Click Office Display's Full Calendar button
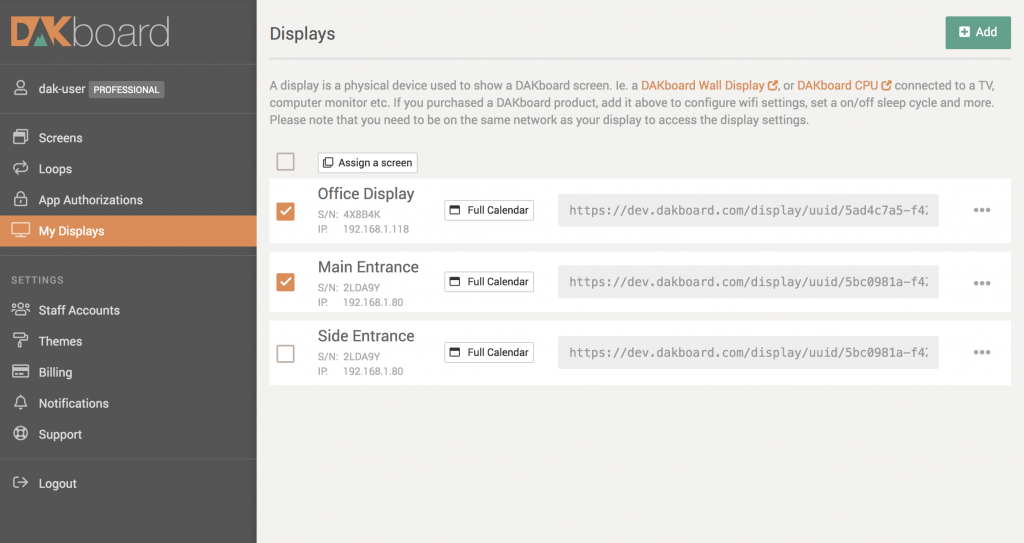Viewport: 1024px width, 543px height. 489,210
